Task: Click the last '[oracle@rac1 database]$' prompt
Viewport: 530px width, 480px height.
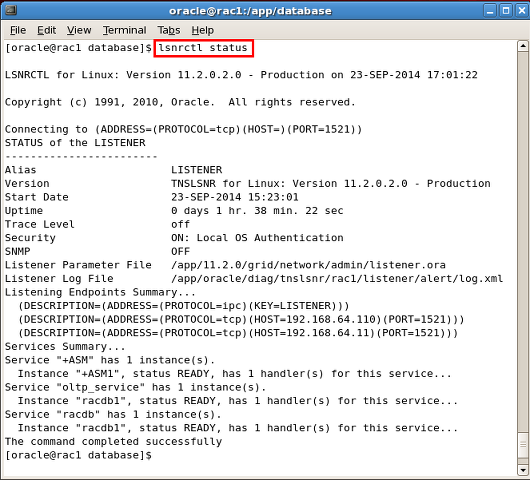Action: [x=78, y=455]
